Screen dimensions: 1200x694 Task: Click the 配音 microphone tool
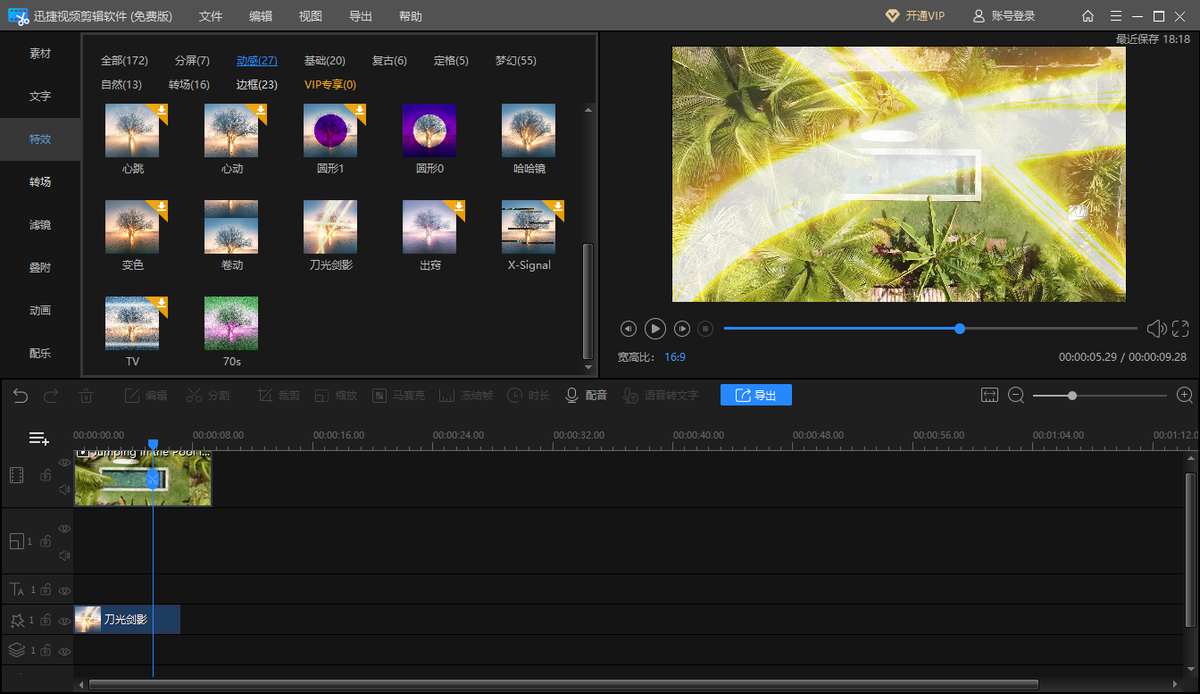[x=587, y=396]
